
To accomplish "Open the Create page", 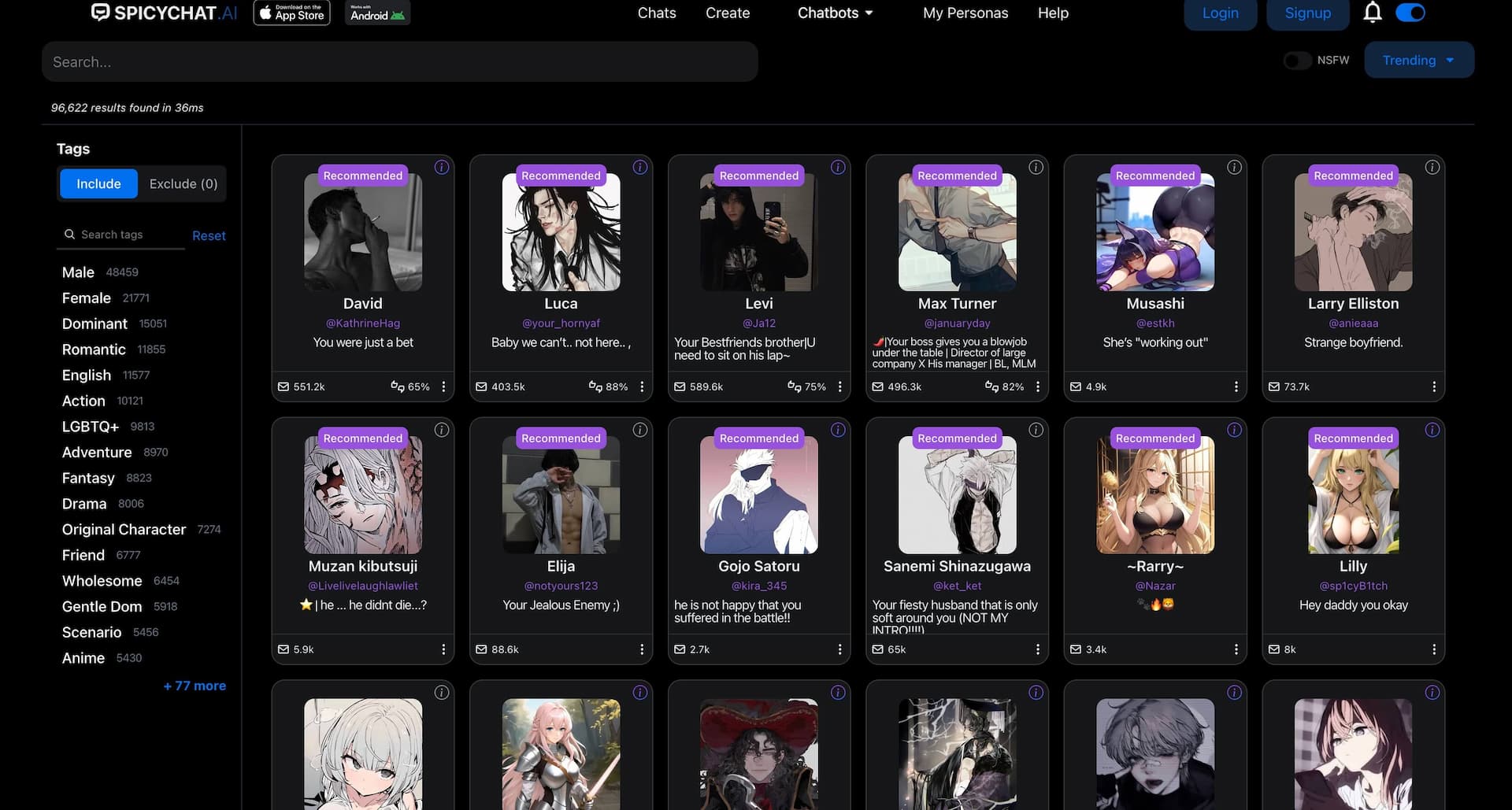I will click(x=728, y=13).
